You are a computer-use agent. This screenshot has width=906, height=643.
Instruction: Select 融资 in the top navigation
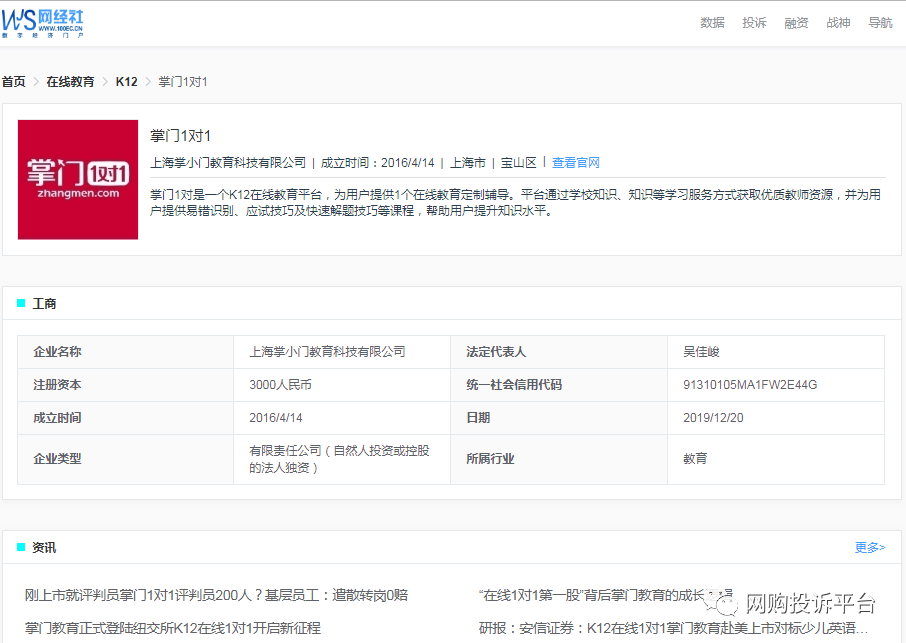796,23
